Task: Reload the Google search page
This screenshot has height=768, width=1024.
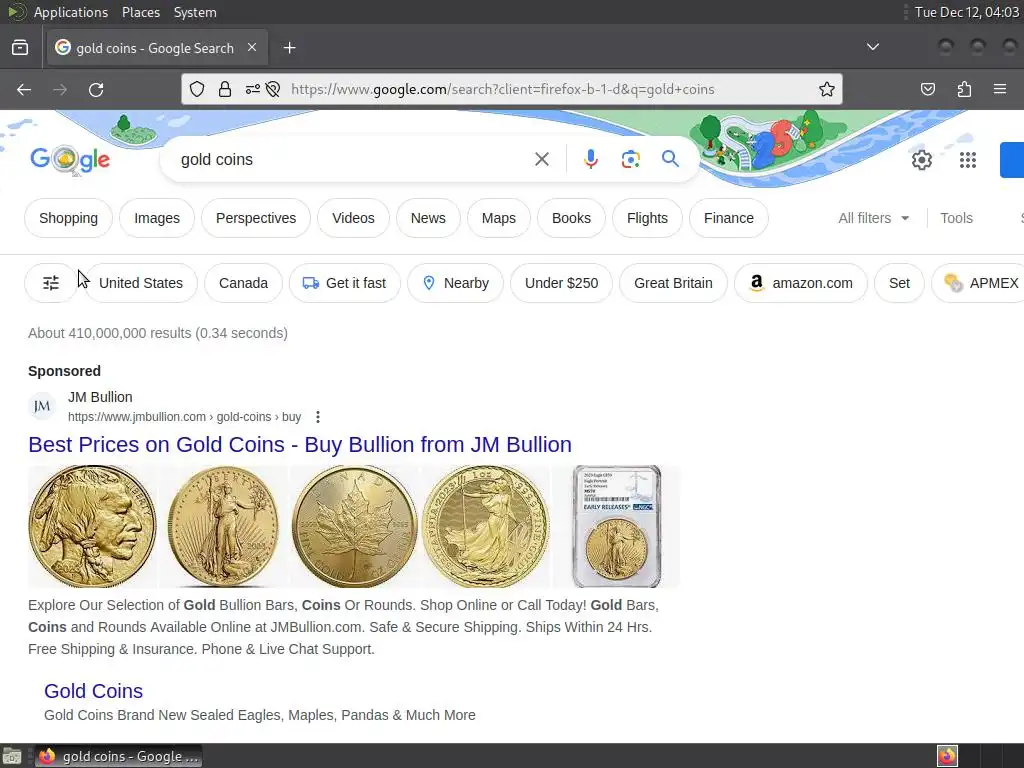Action: pos(96,89)
